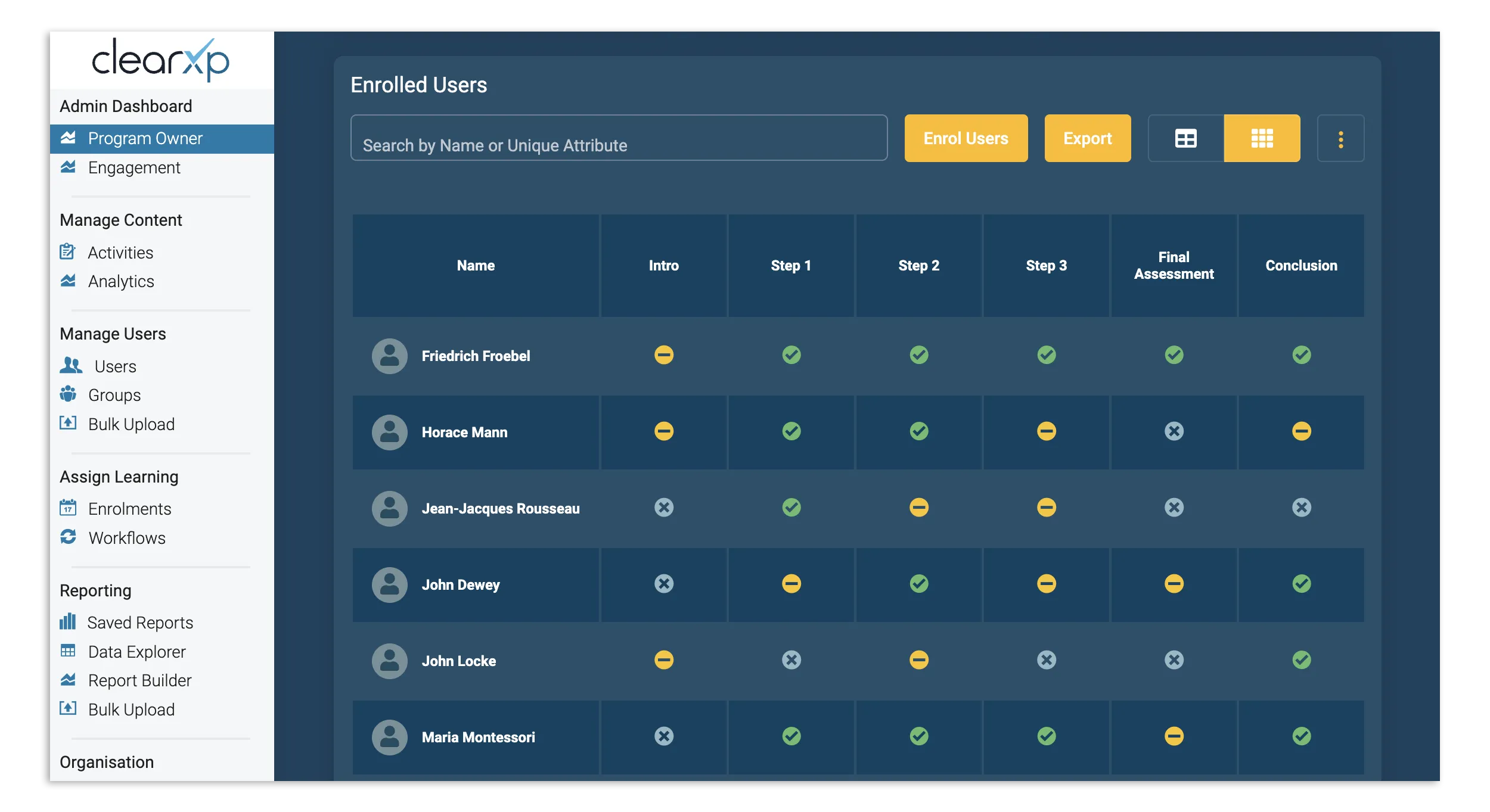Click the Export button
This screenshot has height=812, width=1490.
pyautogui.click(x=1087, y=138)
